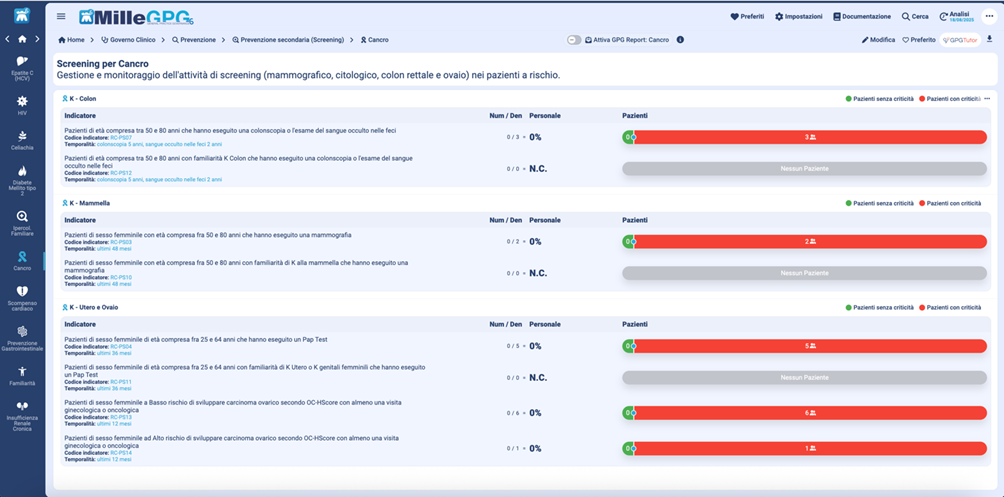1004x497 pixels.
Task: Open the hamburger menu beside the MilleGPG logo
Action: pos(61,16)
